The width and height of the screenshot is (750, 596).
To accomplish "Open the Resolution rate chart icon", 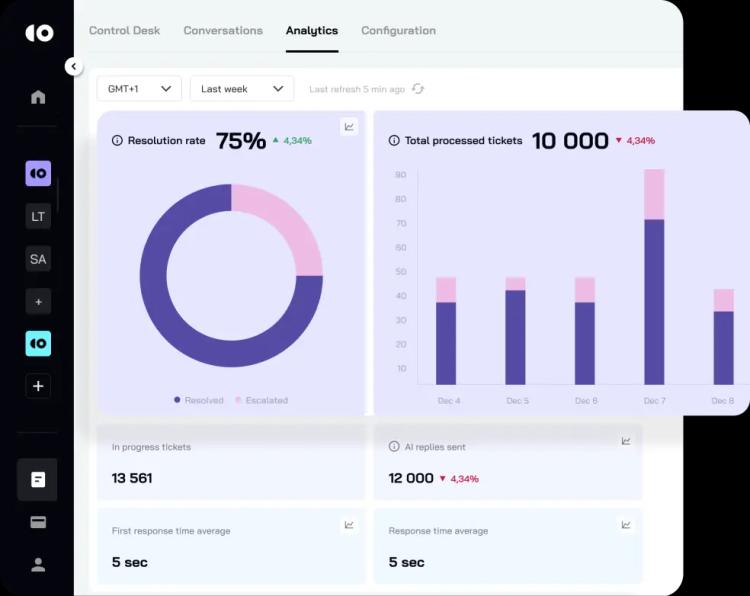I will tap(348, 126).
